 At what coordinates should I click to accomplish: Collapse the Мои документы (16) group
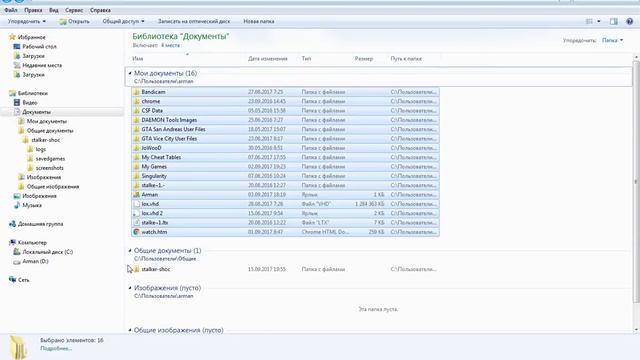130,73
